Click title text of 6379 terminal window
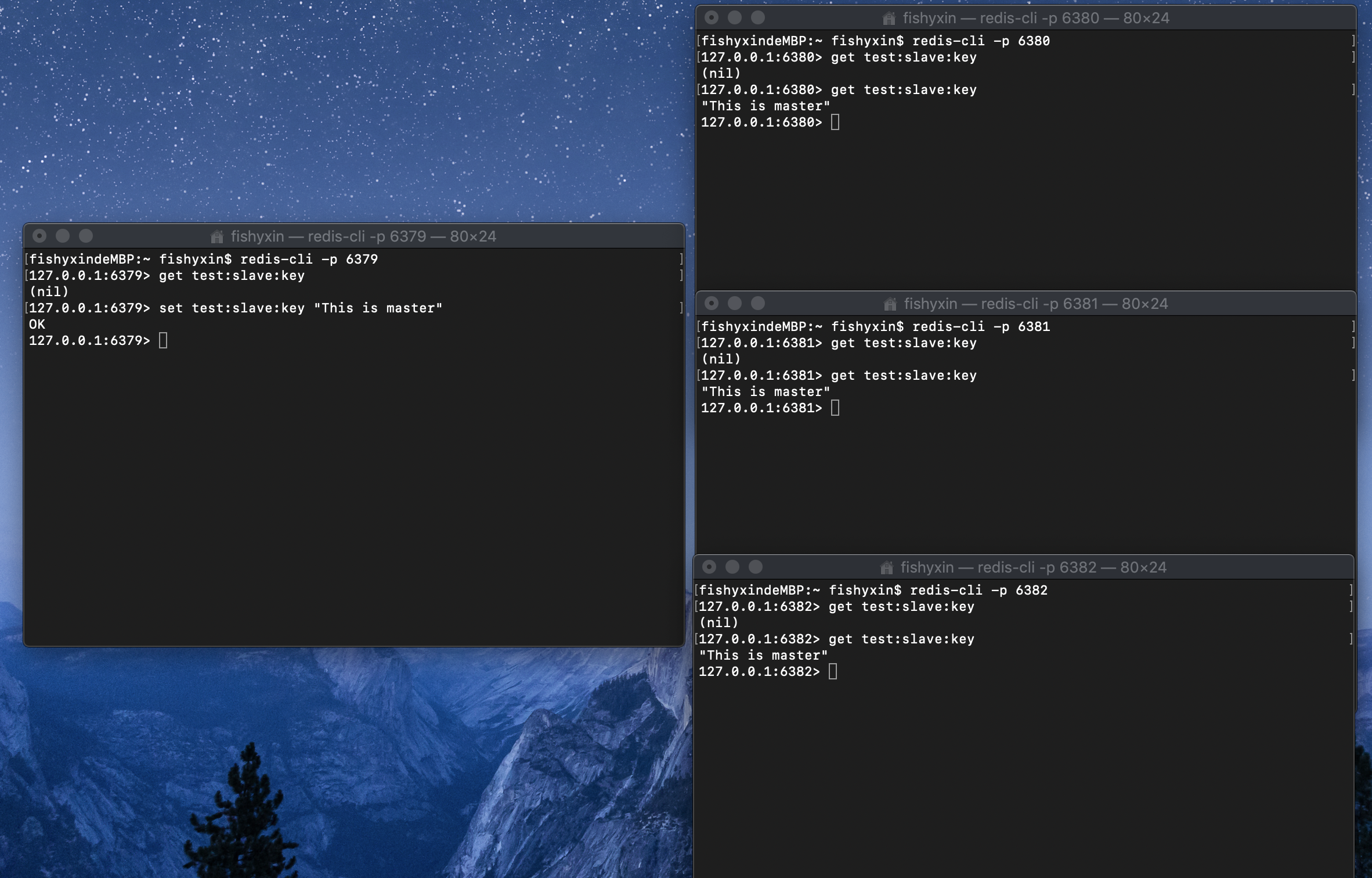Viewport: 1372px width, 878px height. [363, 236]
